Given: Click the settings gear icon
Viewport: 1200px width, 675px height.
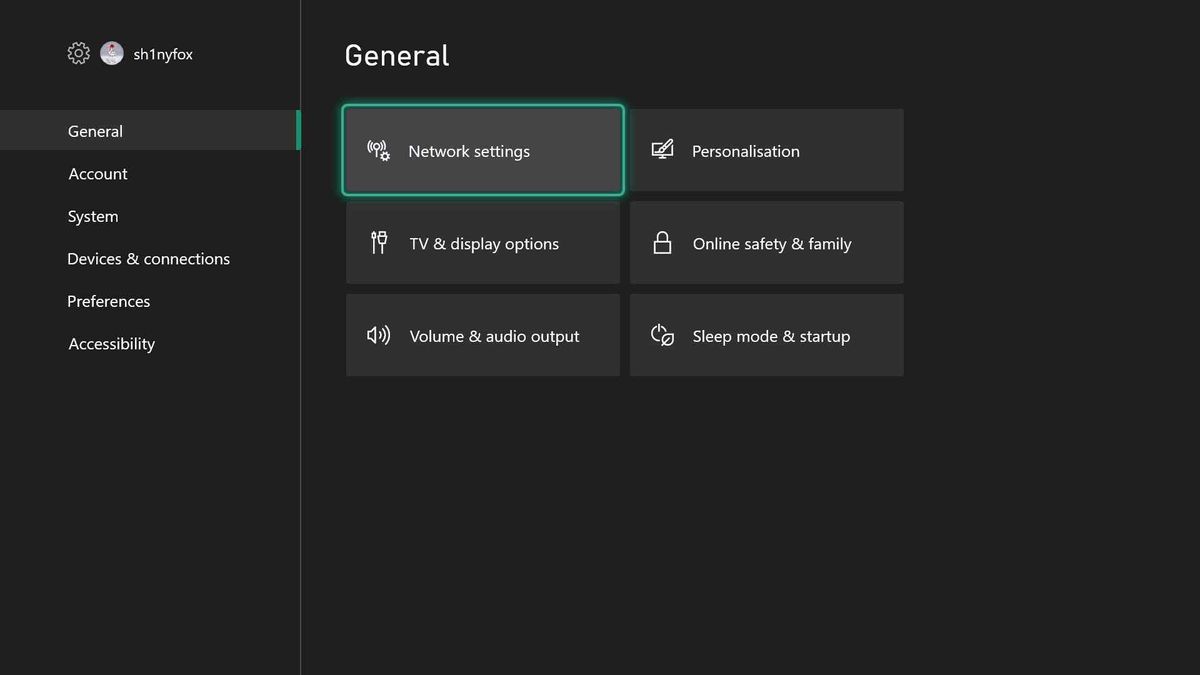Looking at the screenshot, I should point(78,53).
